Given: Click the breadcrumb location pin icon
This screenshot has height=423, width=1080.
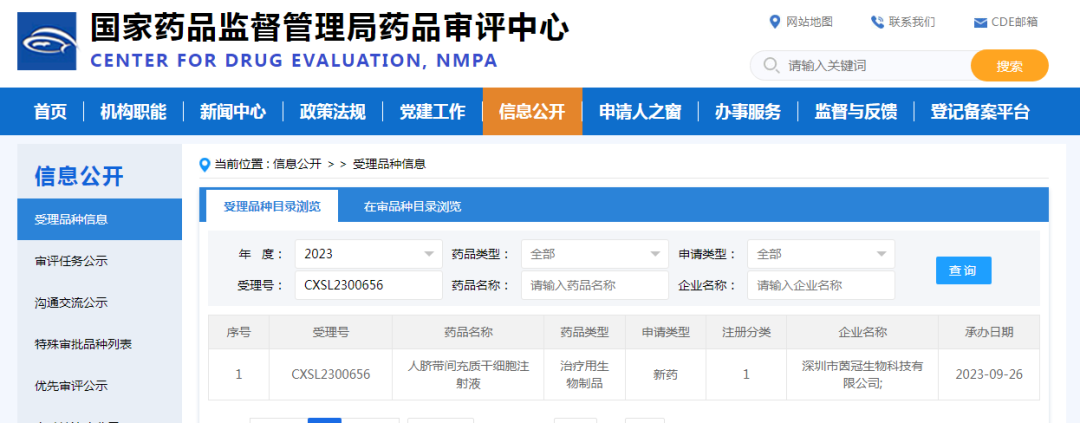Looking at the screenshot, I should 204,165.
